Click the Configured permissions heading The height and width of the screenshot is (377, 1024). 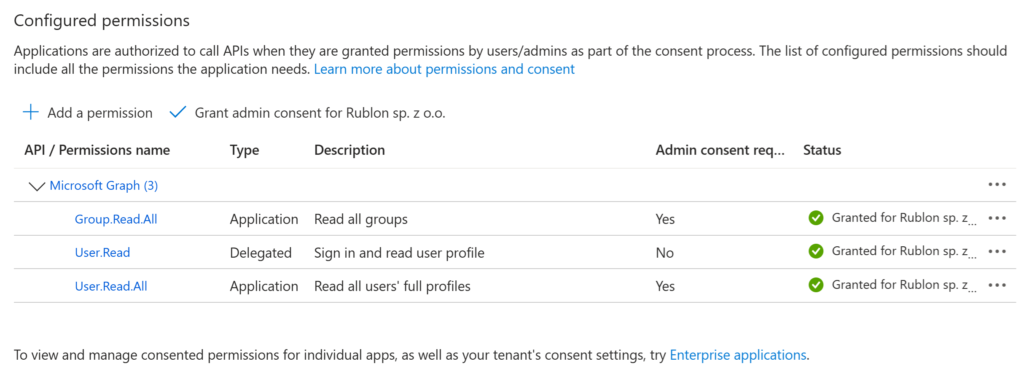(102, 21)
